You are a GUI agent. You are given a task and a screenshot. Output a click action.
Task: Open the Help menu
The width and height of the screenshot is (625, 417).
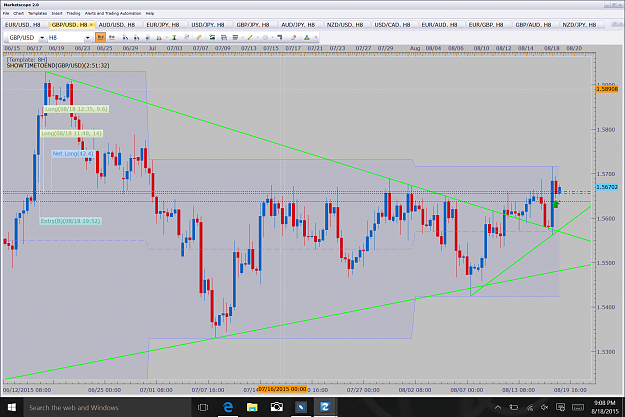point(149,13)
